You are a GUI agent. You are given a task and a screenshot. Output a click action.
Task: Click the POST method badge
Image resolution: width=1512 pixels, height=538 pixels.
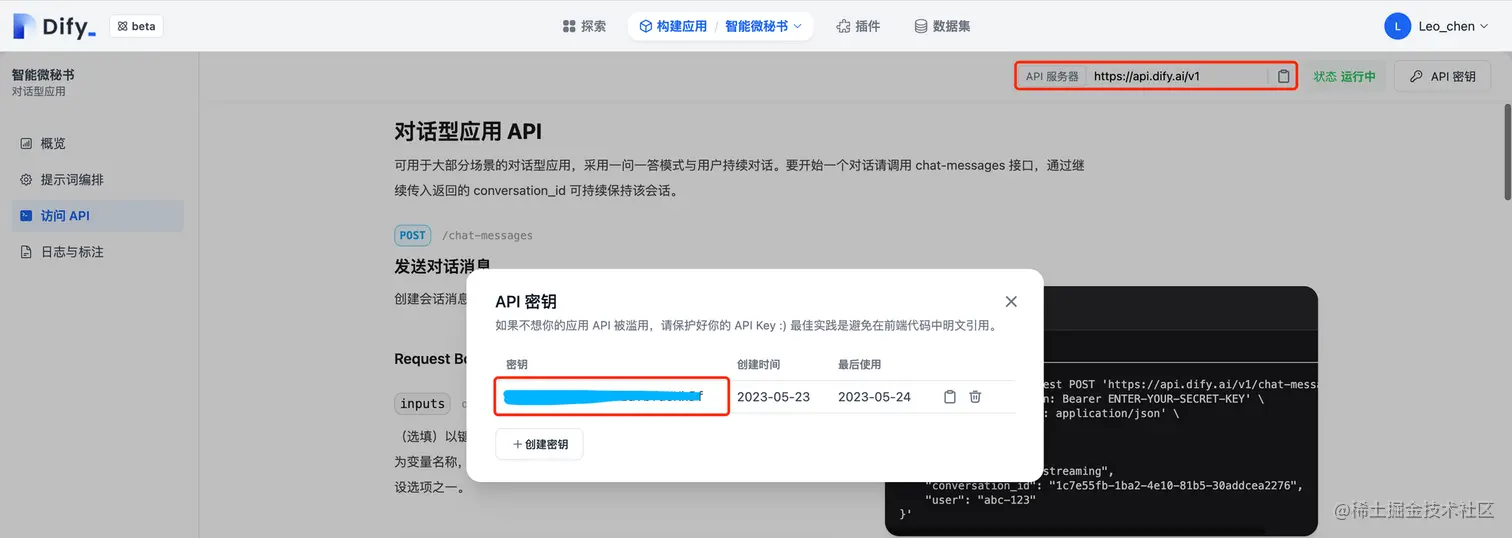413,235
